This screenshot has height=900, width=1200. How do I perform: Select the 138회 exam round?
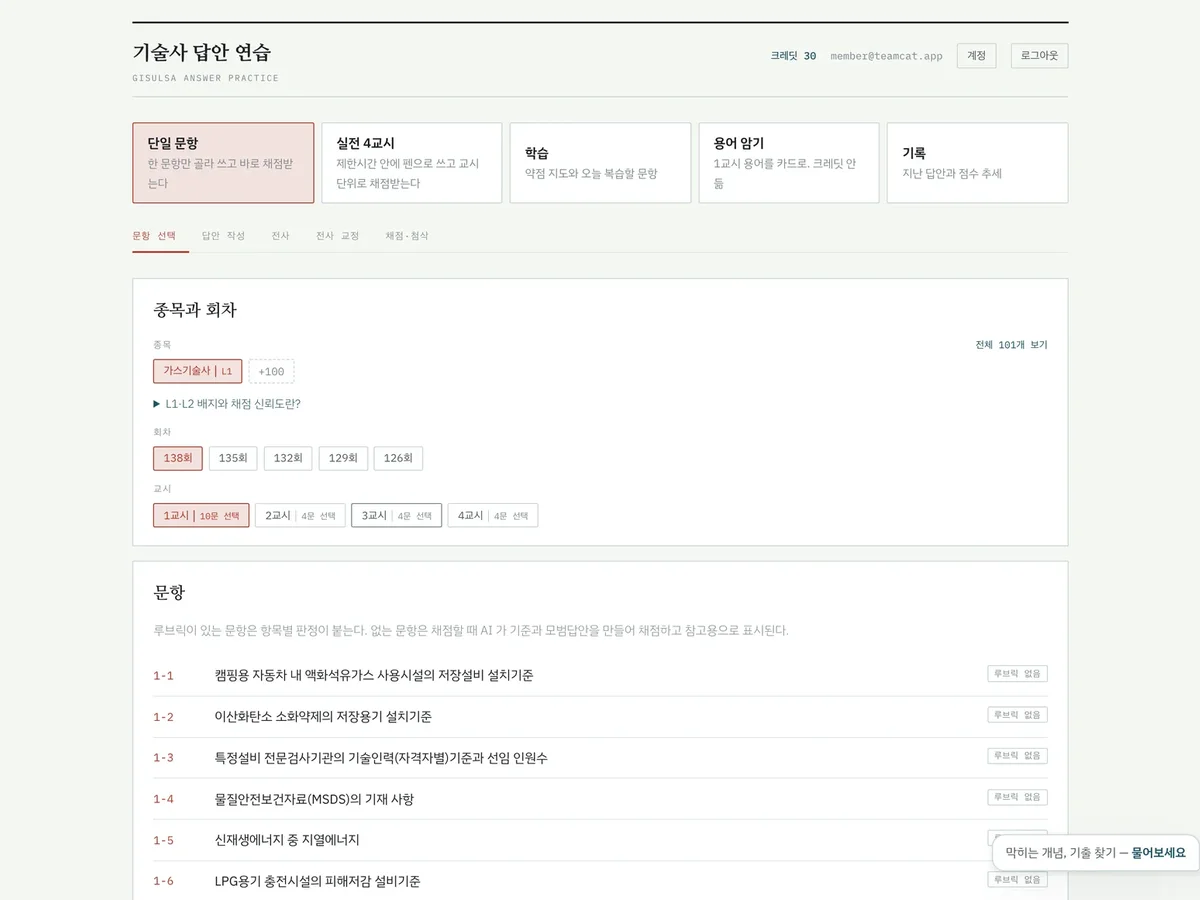(x=178, y=458)
